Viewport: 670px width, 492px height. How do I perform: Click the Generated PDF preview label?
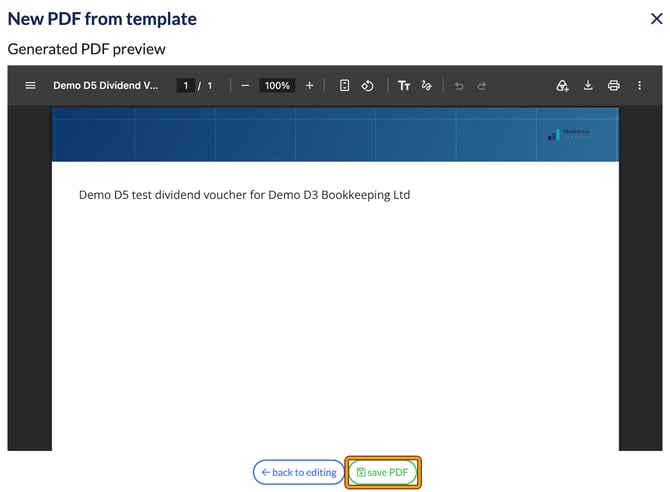click(x=86, y=49)
